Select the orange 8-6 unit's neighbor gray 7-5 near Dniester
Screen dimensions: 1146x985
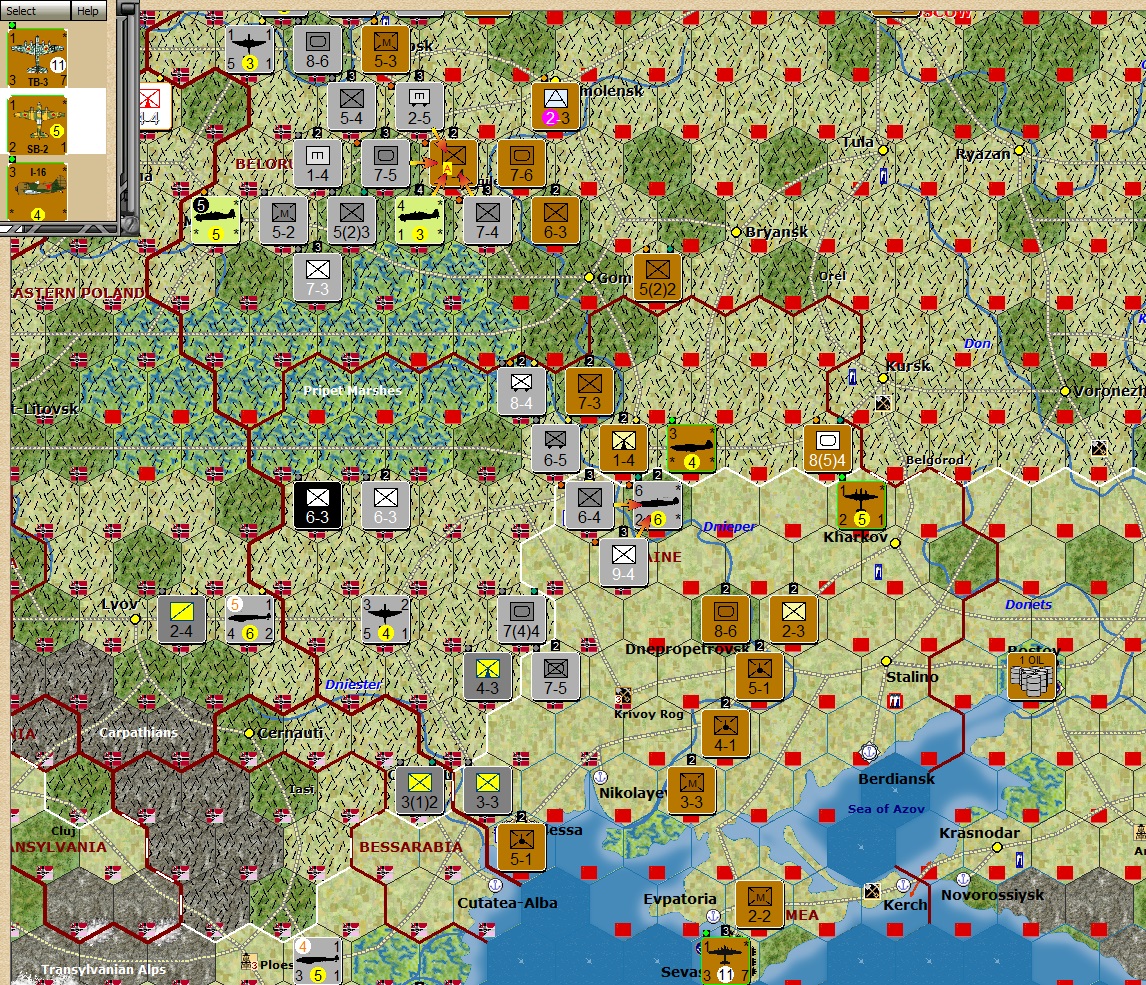(555, 675)
